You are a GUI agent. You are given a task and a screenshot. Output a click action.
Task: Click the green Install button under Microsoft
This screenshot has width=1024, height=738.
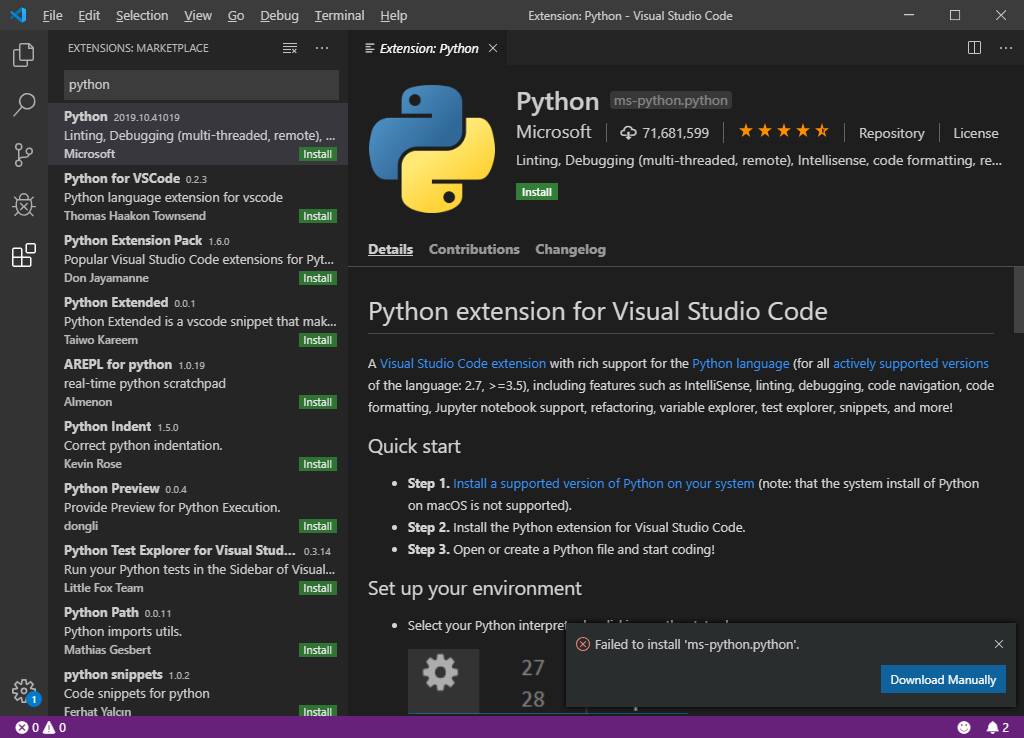pos(537,192)
